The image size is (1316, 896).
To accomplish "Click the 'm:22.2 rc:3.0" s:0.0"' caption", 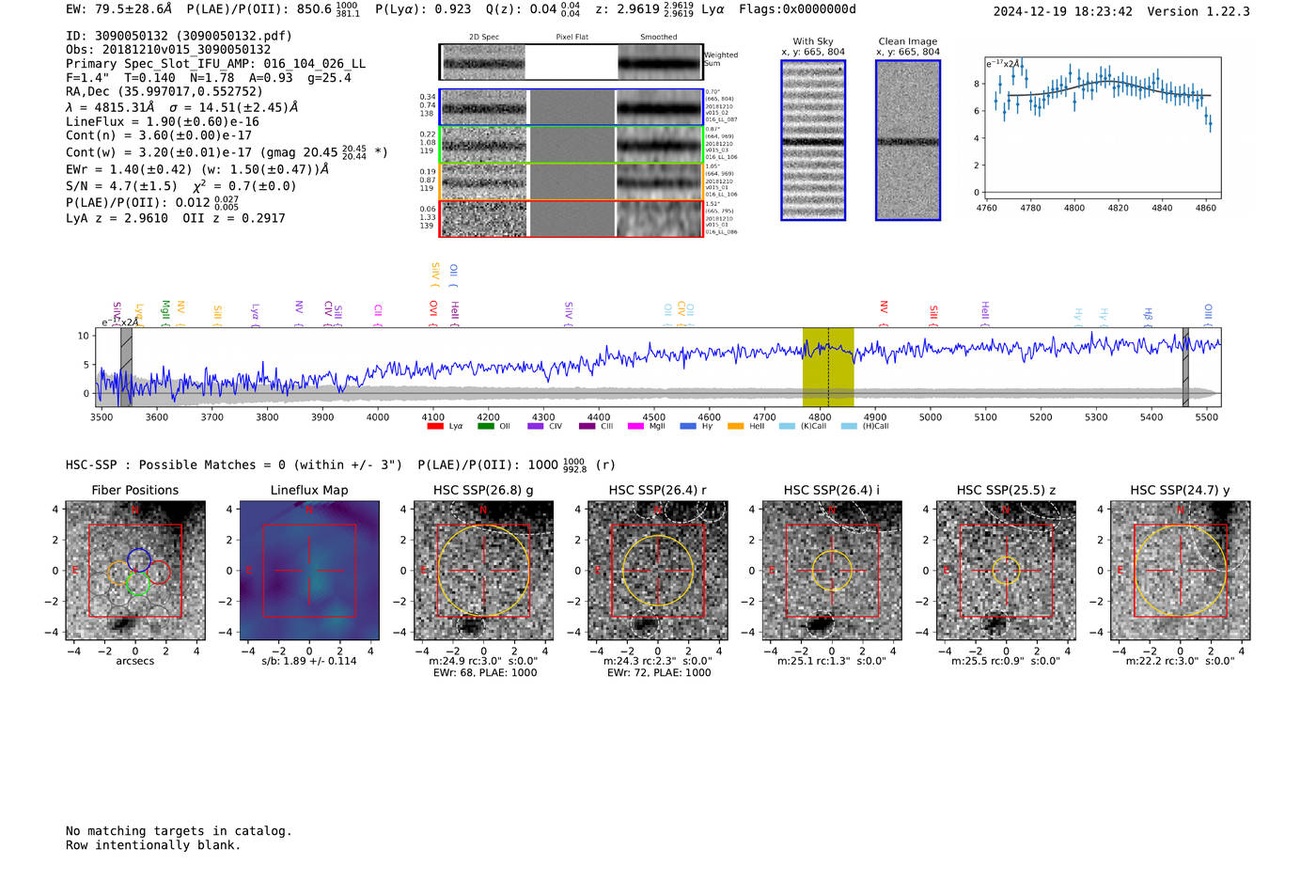I will click(x=1180, y=661).
